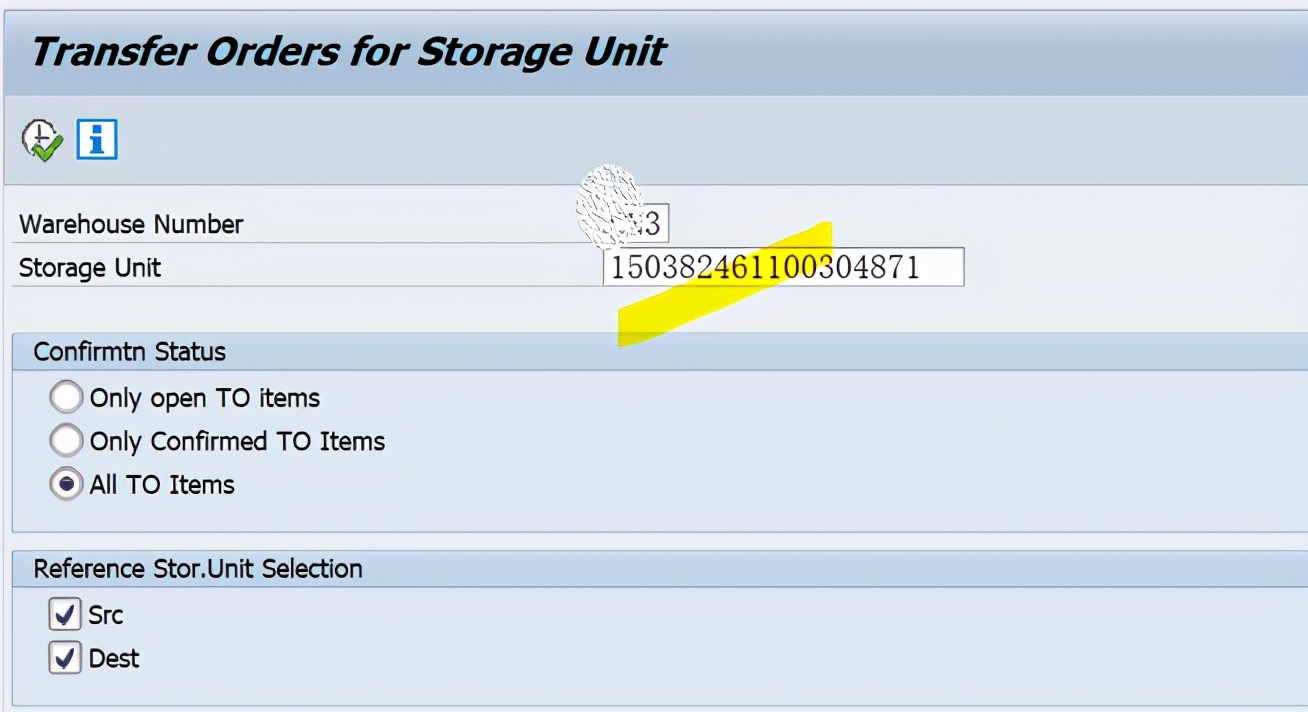Select the Only open TO items radio button
The width and height of the screenshot is (1308, 712).
[66, 398]
